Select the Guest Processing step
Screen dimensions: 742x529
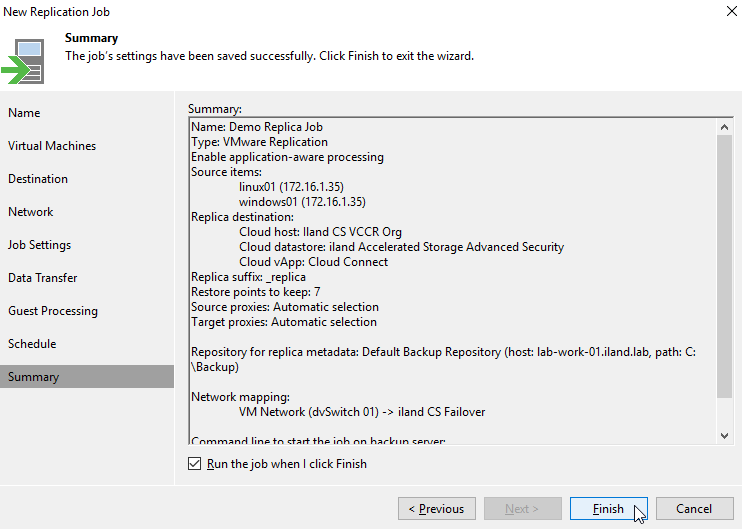tap(53, 311)
